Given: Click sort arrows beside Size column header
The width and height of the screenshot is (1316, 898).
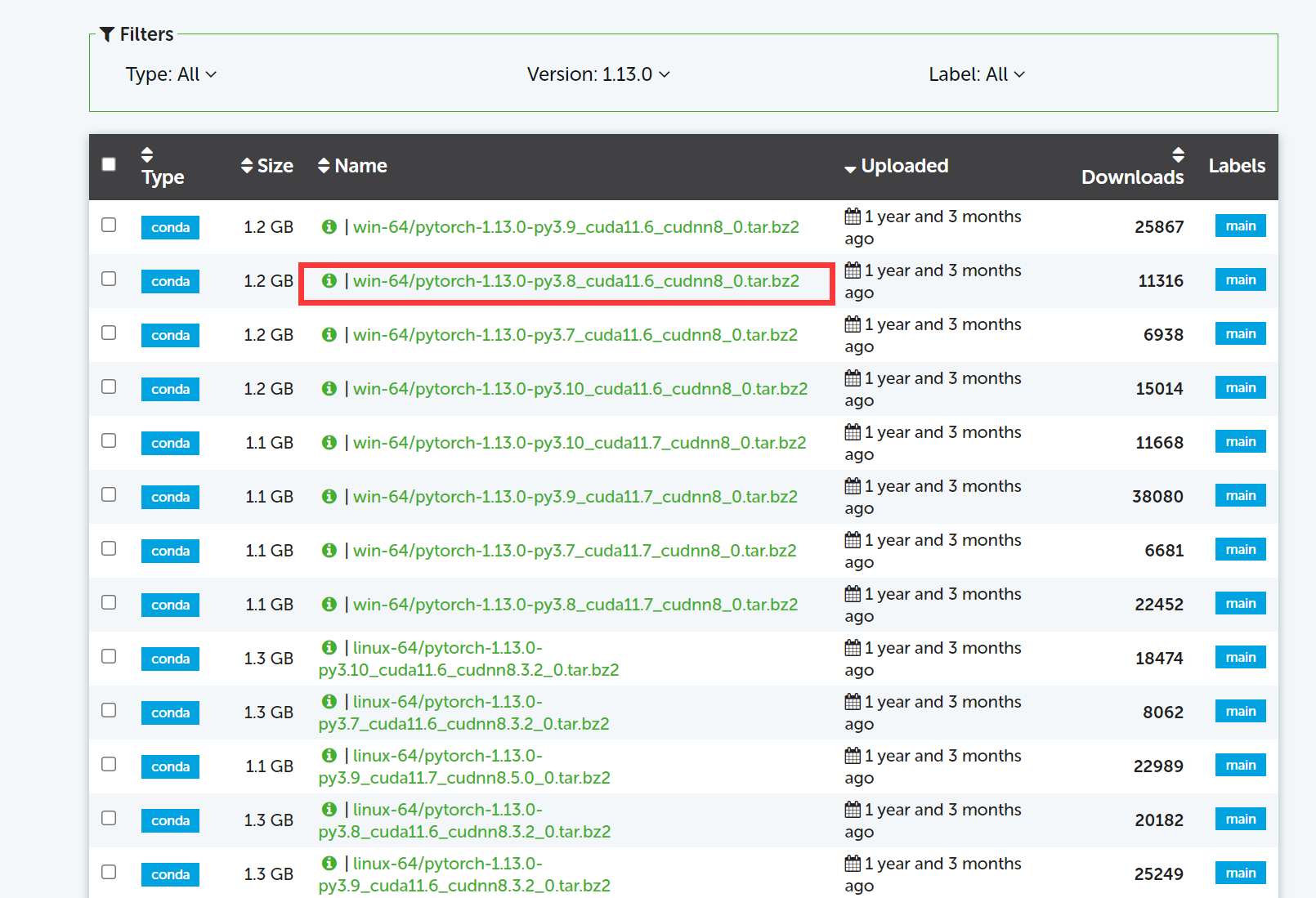Looking at the screenshot, I should (x=247, y=166).
